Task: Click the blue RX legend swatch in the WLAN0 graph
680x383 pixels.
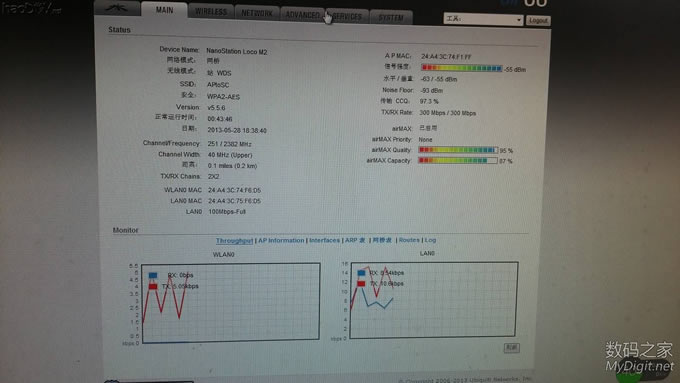Action: pyautogui.click(x=153, y=275)
